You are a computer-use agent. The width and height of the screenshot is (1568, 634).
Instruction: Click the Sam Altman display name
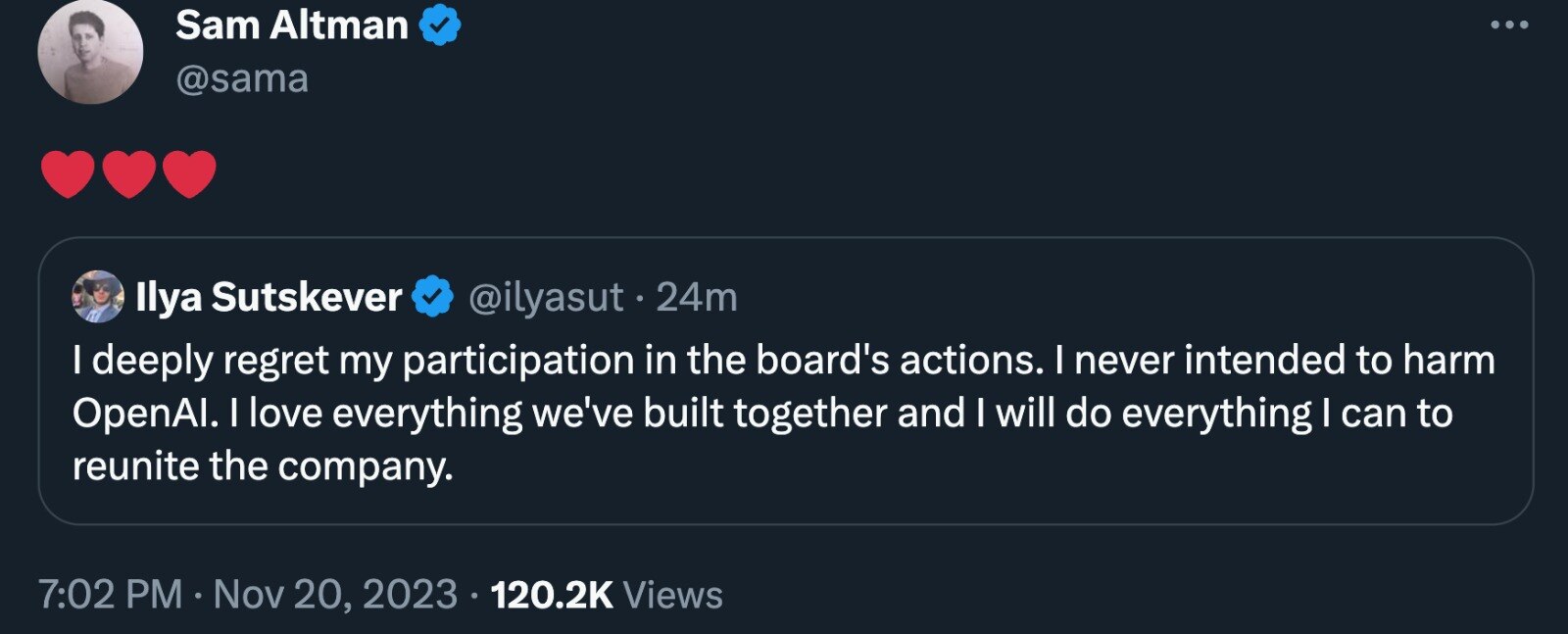click(292, 25)
